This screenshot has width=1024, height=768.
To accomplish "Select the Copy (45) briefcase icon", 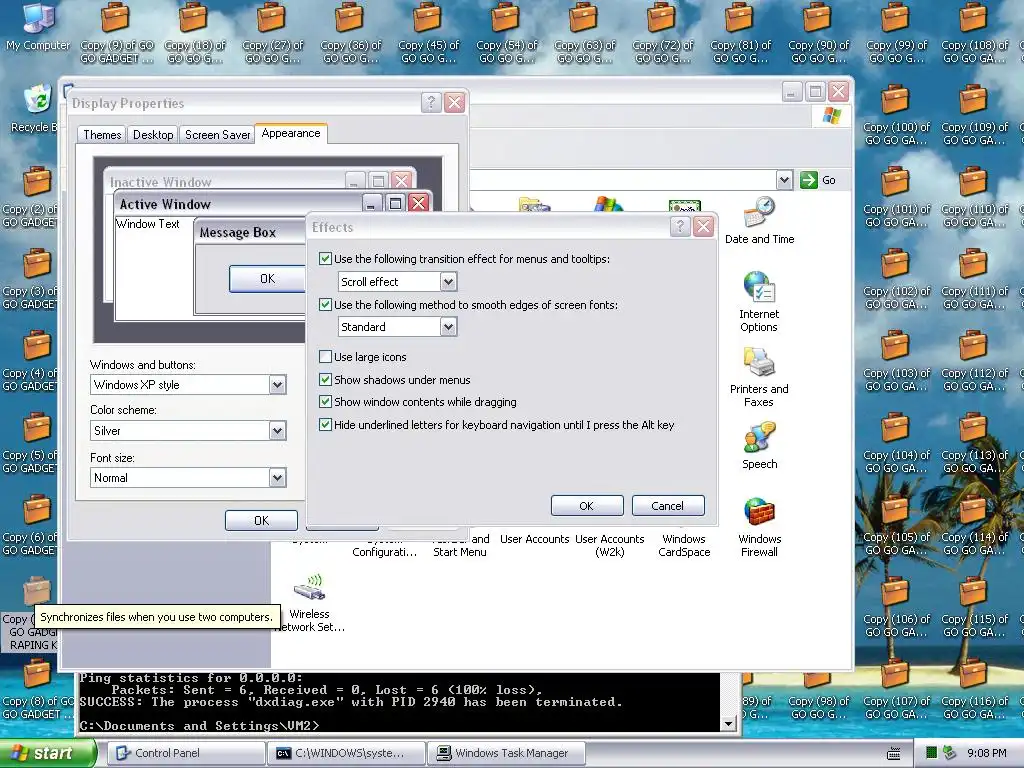I will [428, 33].
